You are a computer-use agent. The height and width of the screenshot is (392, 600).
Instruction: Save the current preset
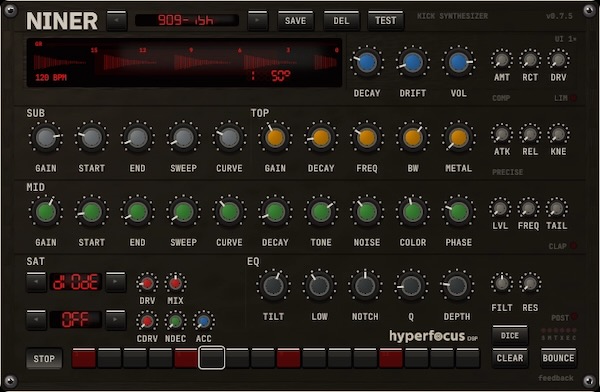click(x=295, y=21)
